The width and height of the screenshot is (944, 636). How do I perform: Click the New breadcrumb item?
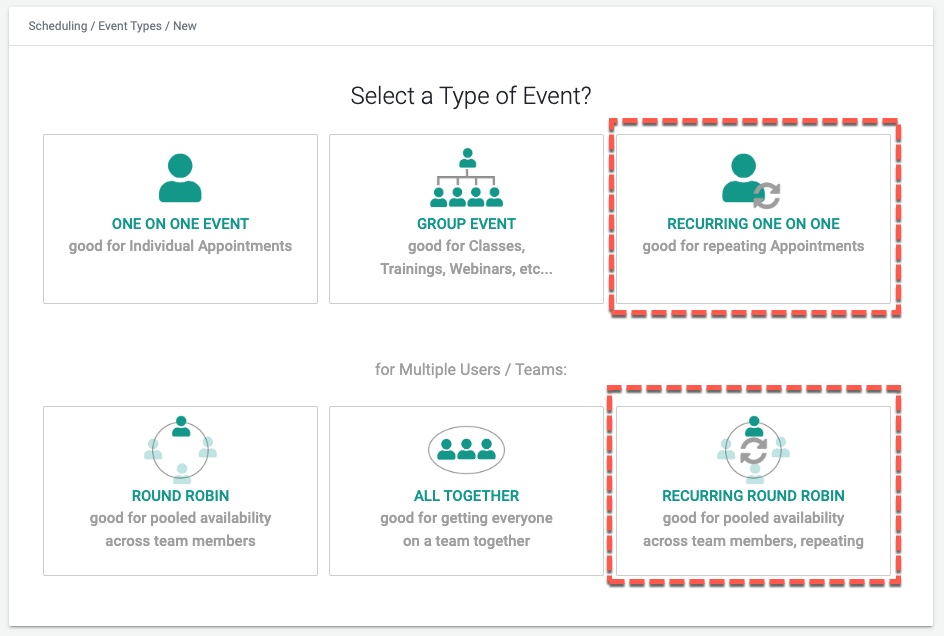(185, 26)
